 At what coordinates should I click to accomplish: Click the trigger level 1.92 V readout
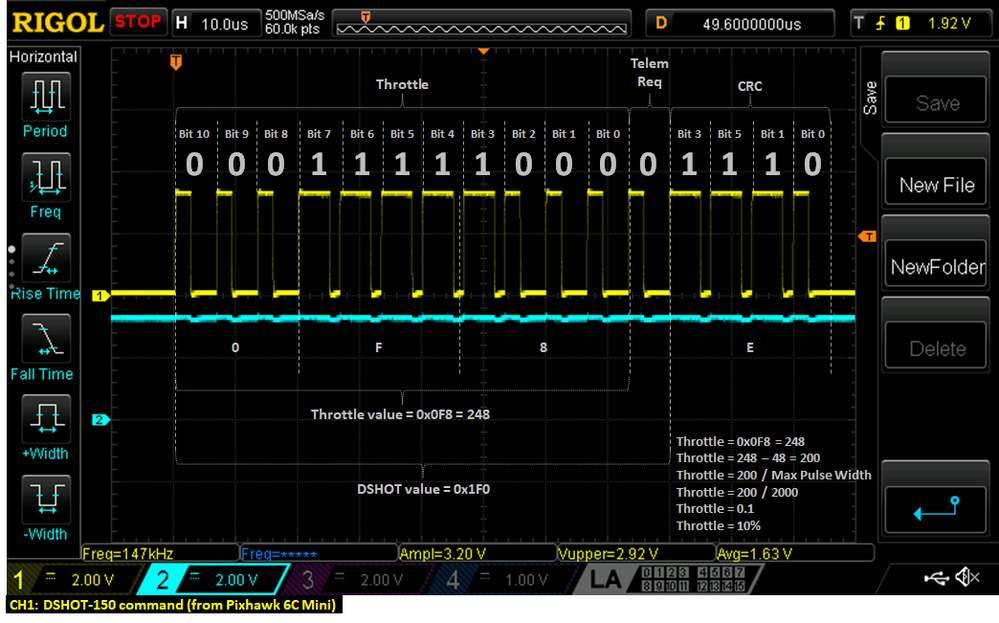tap(949, 24)
